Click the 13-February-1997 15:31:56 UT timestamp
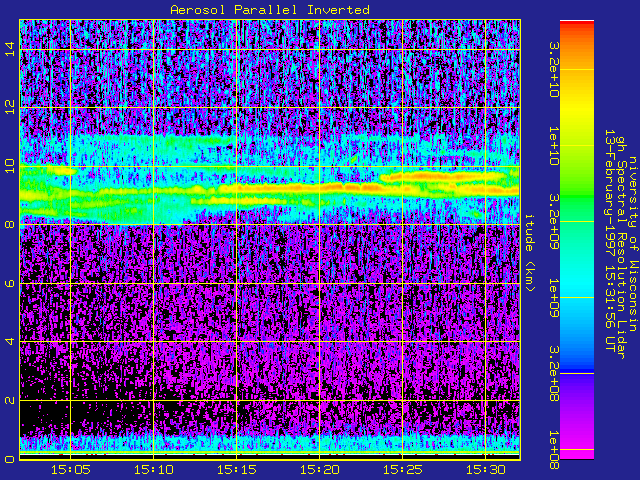 (x=610, y=241)
